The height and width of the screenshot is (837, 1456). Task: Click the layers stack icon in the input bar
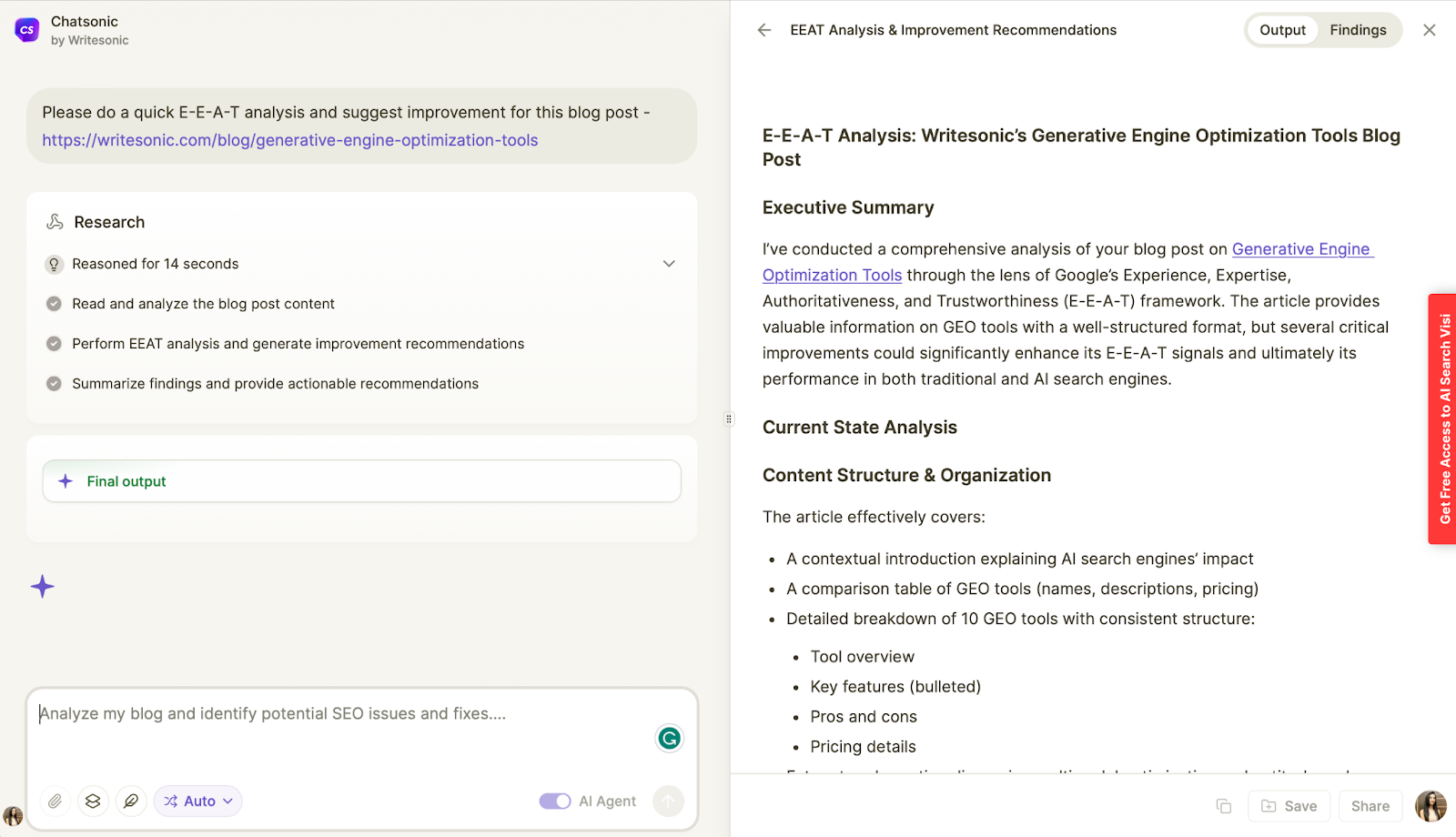coord(93,802)
